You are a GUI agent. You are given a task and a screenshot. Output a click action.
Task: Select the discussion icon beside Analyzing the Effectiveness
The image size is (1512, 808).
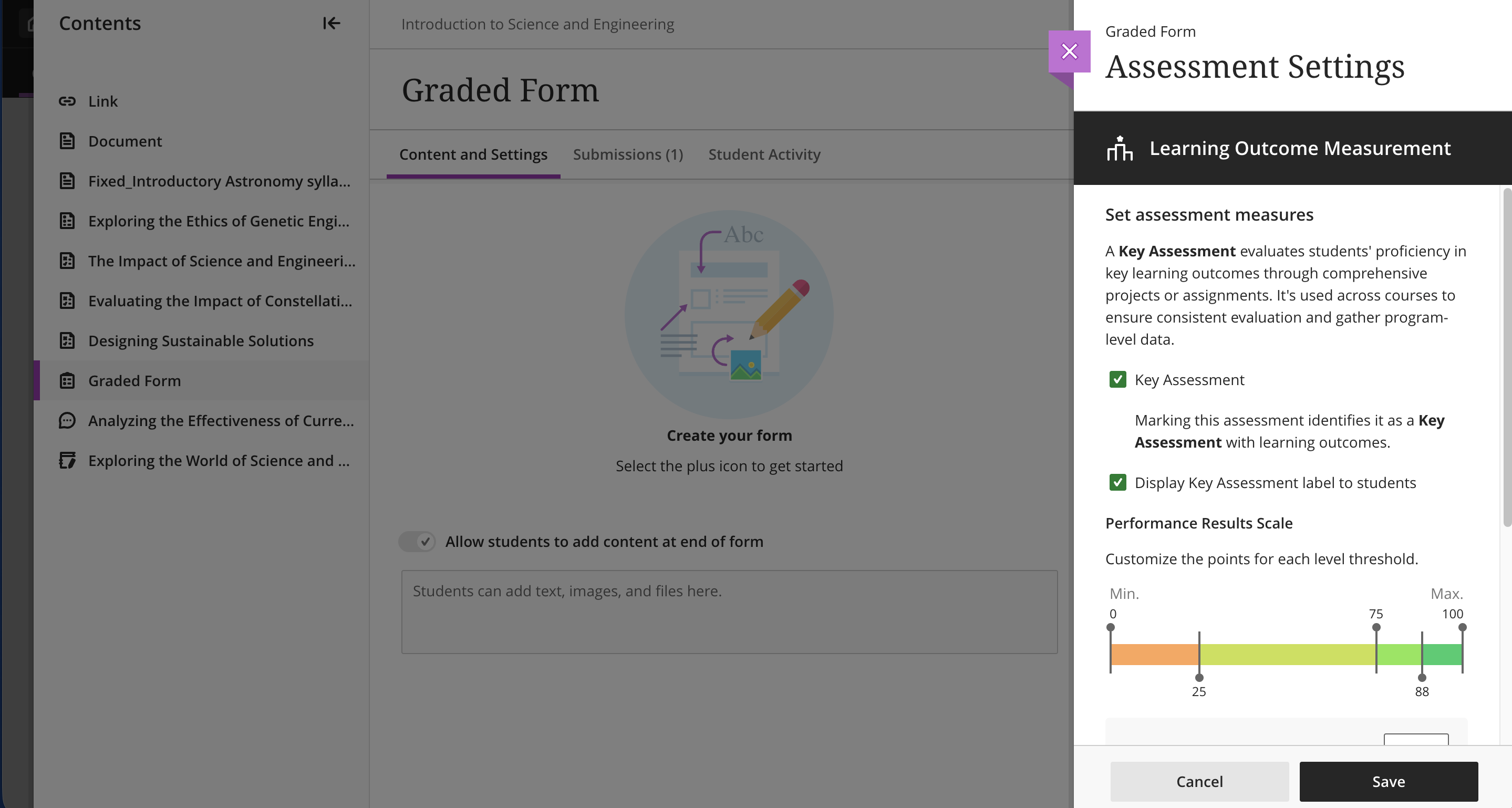67,421
